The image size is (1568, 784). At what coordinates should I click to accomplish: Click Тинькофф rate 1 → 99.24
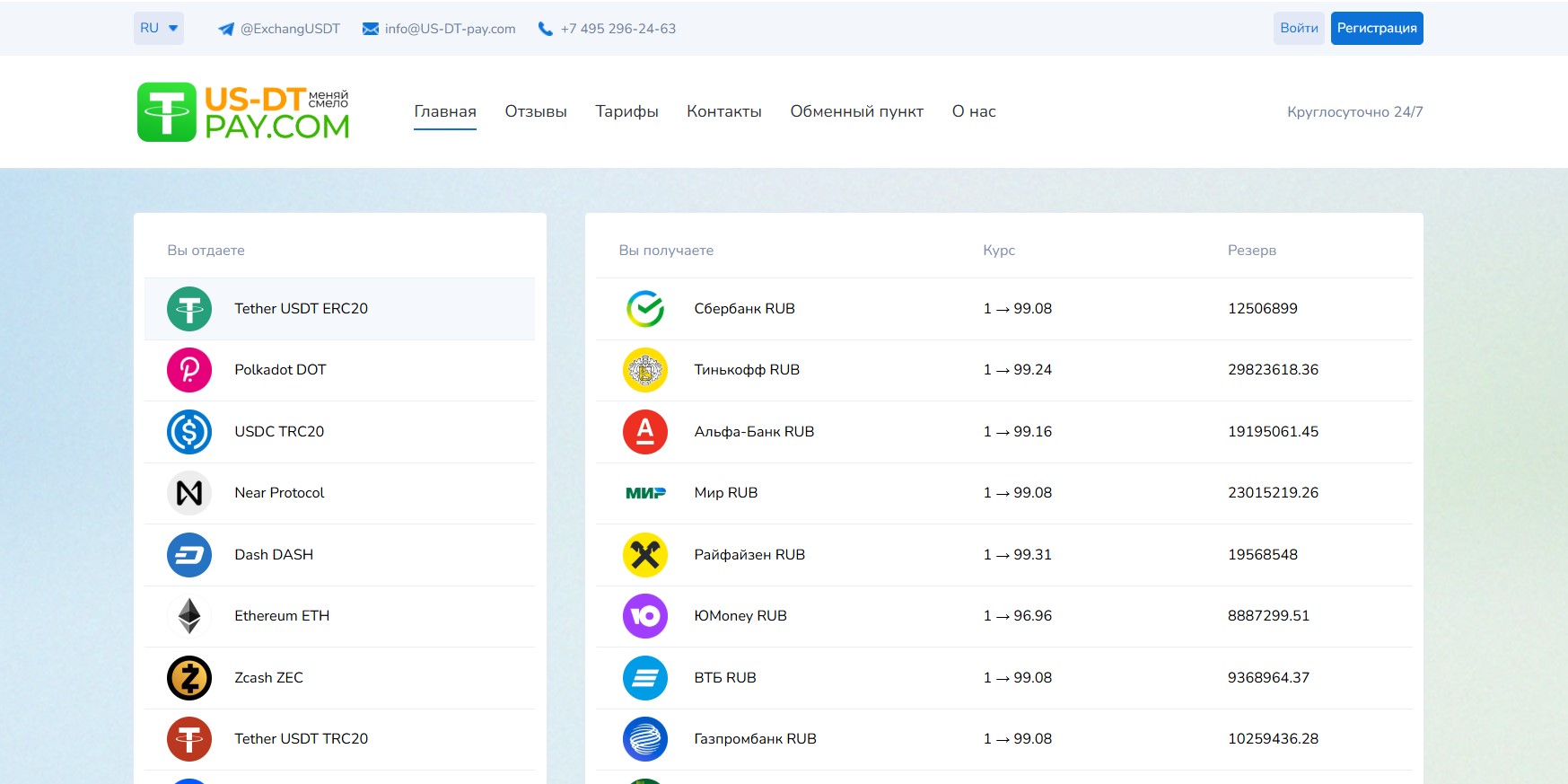1017,370
